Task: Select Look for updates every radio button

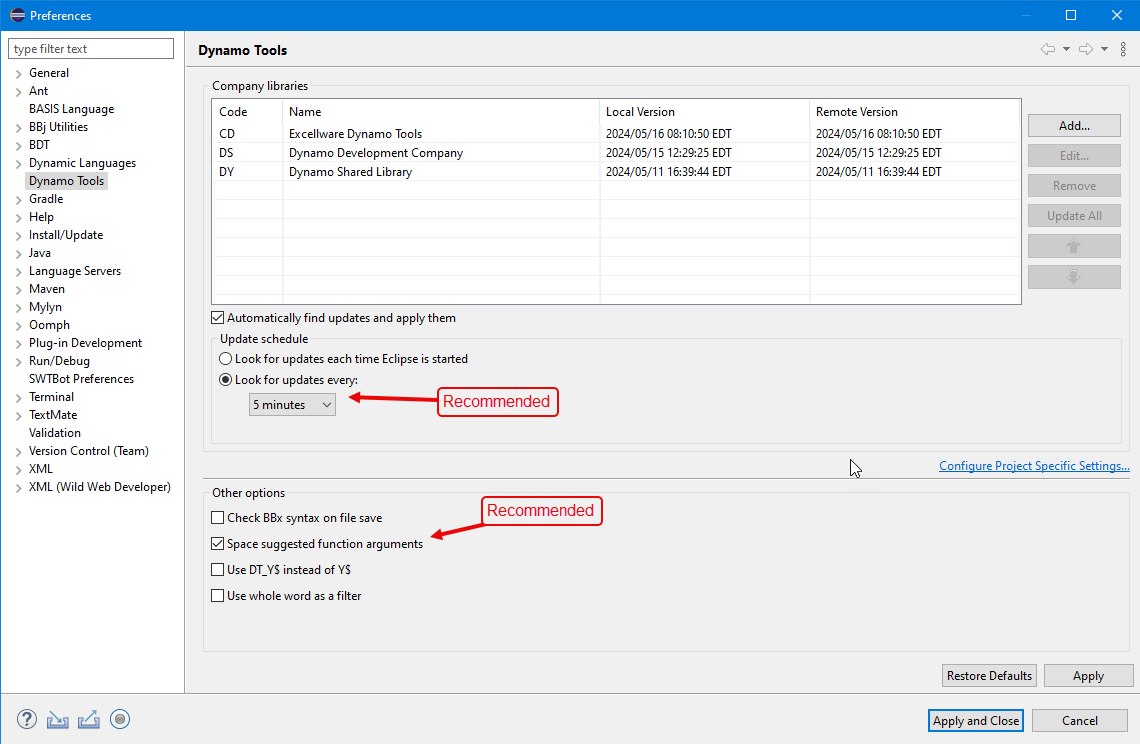Action: point(225,380)
